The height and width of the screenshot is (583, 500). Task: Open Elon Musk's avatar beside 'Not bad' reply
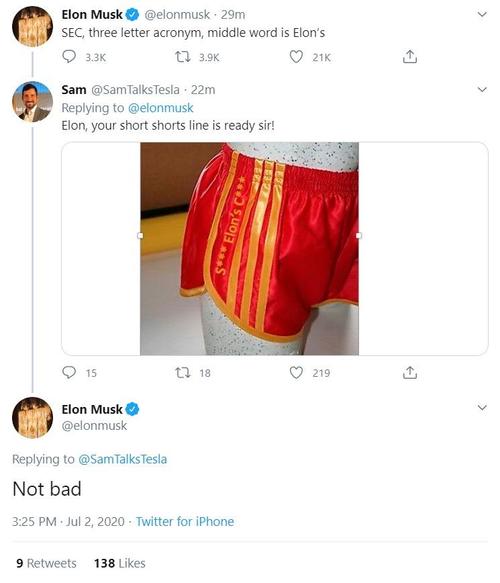tap(32, 418)
